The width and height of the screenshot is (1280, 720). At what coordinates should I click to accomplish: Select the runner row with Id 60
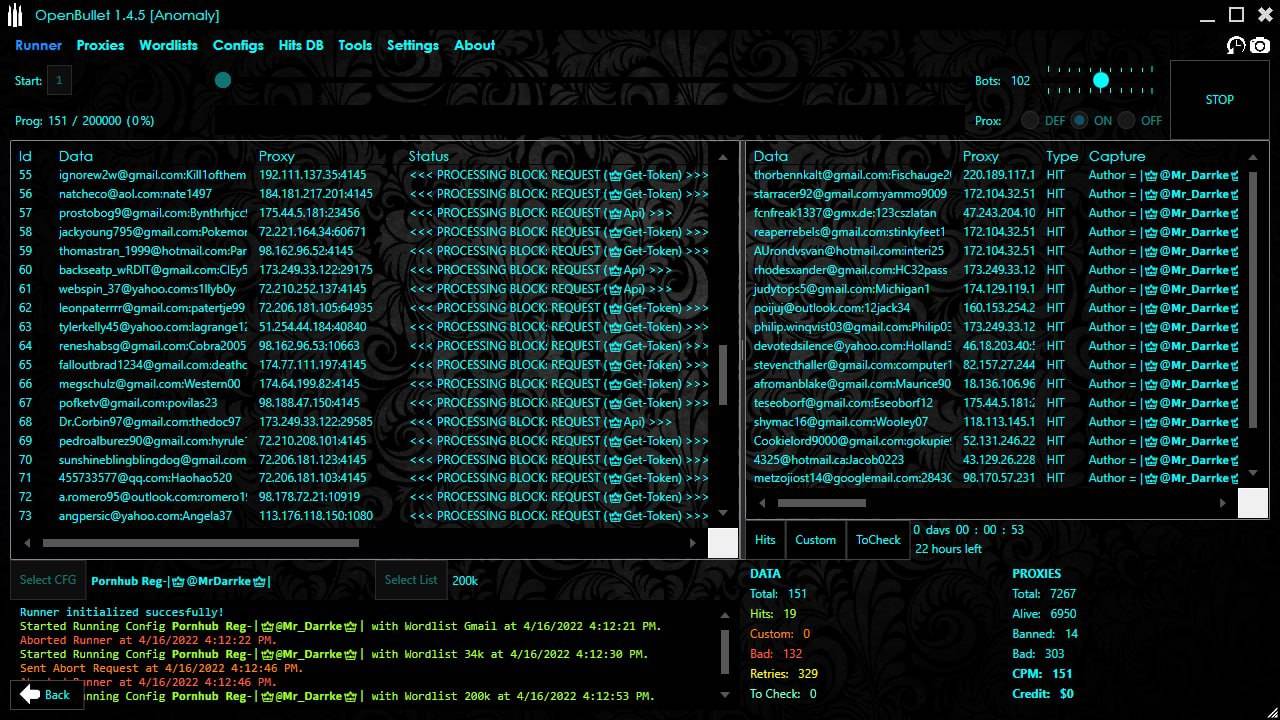tap(364, 270)
